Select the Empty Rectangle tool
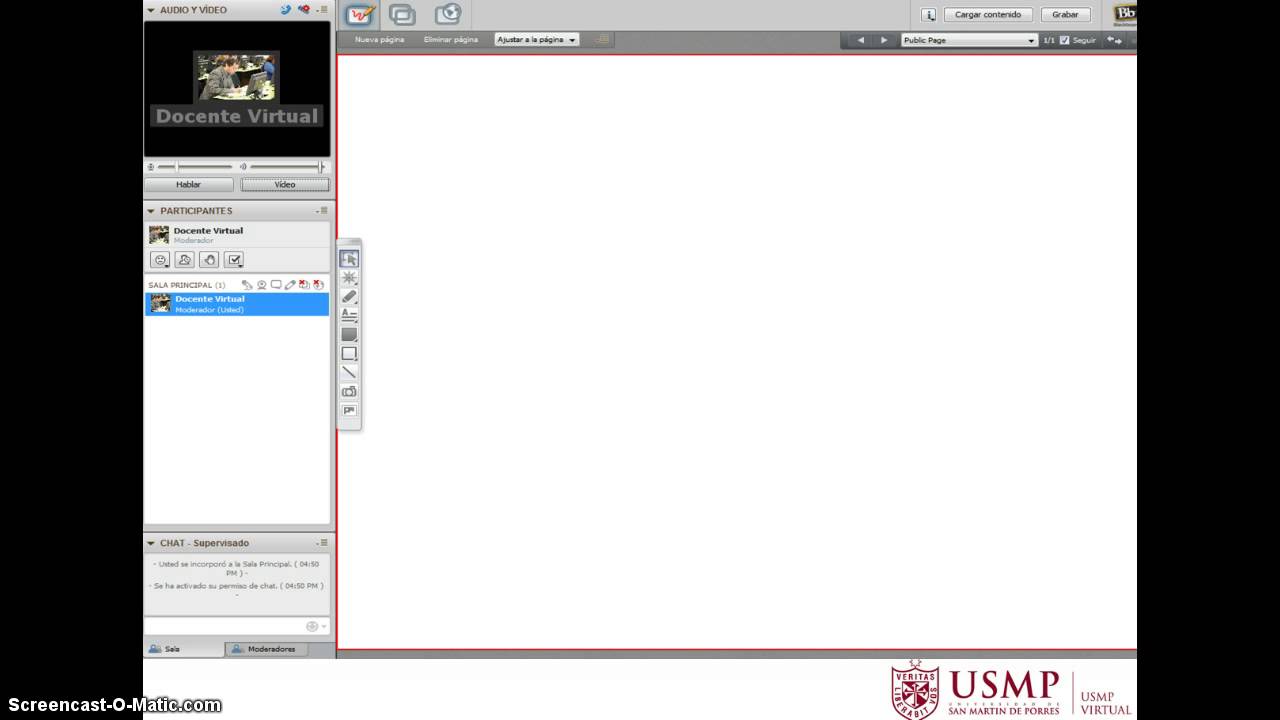The height and width of the screenshot is (720, 1280). pyautogui.click(x=349, y=354)
